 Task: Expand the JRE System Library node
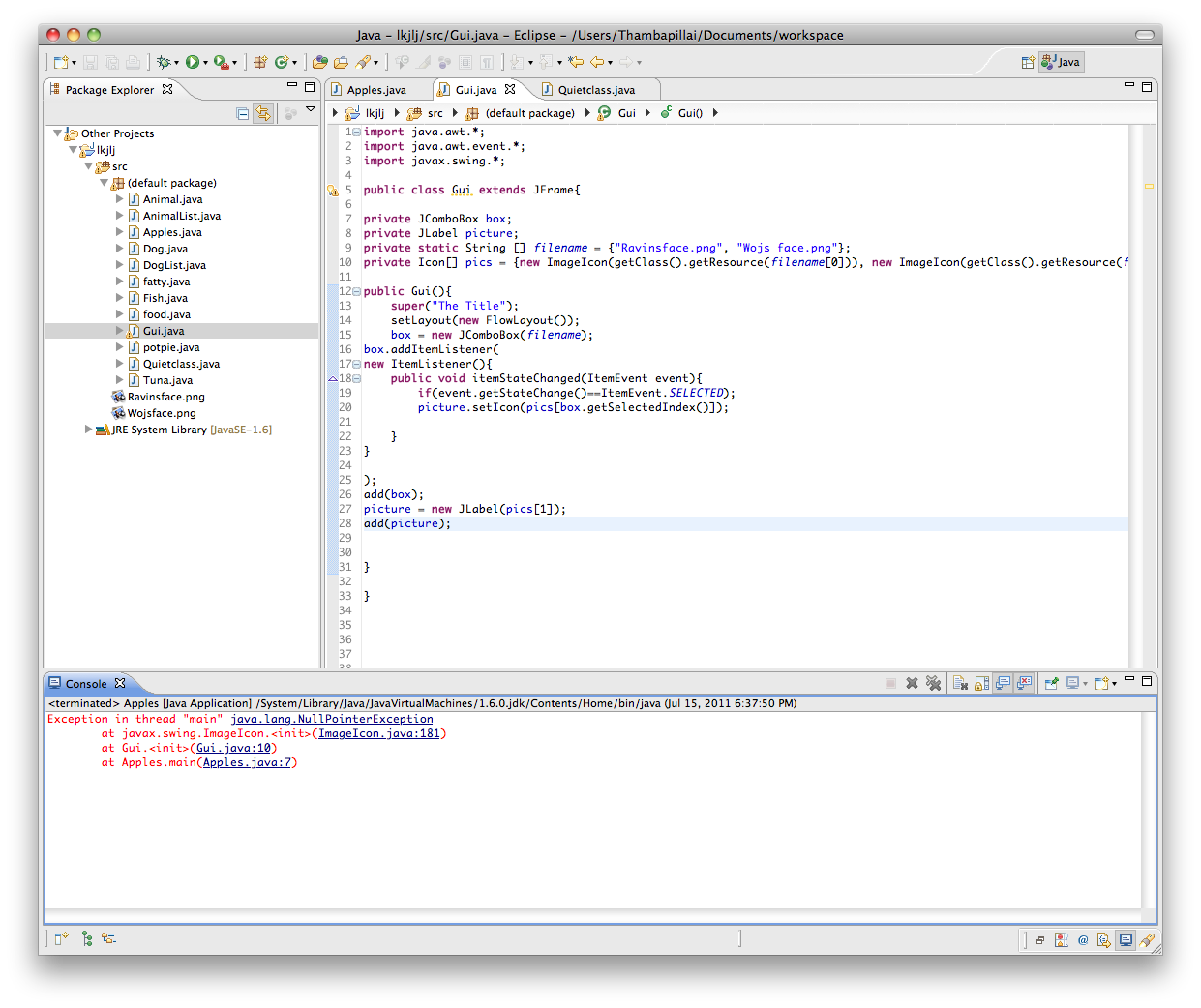88,430
